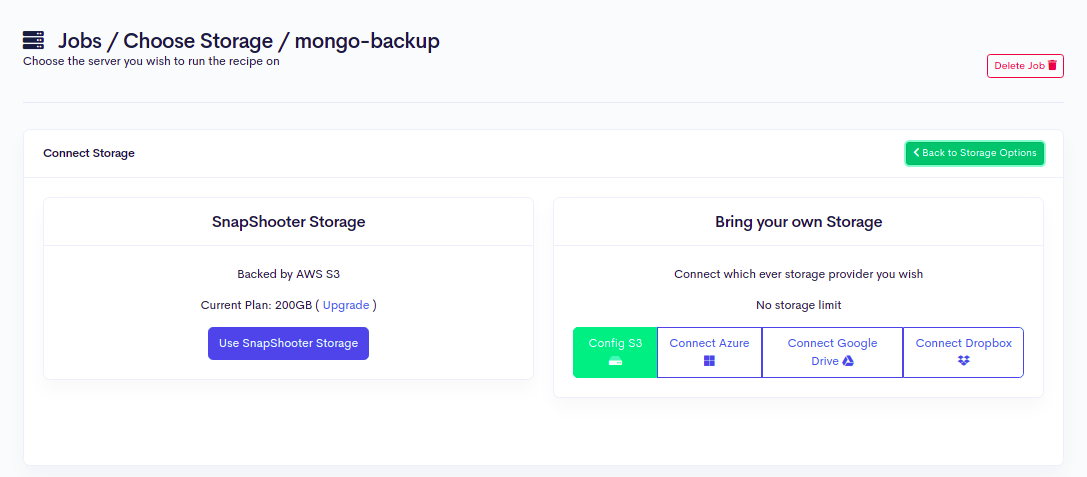Click the 'No storage limit' text
1087x477 pixels.
click(x=799, y=305)
